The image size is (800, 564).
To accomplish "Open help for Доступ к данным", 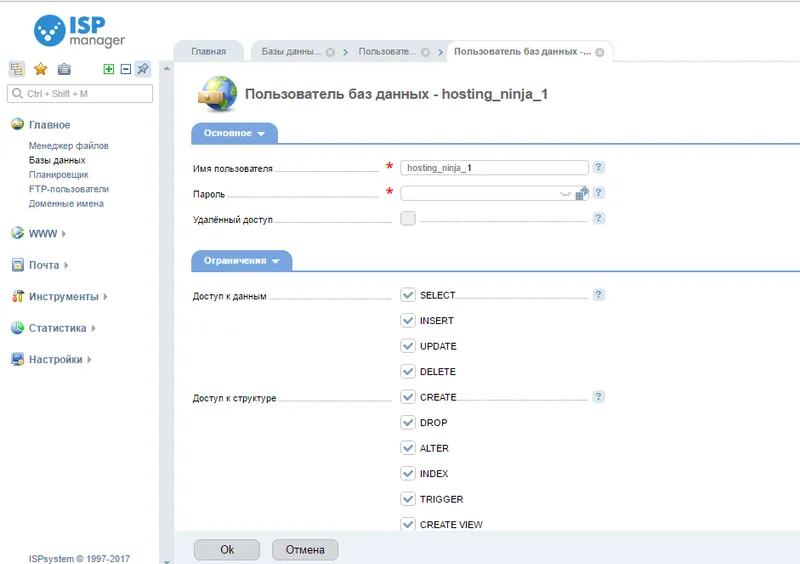I will click(x=598, y=295).
